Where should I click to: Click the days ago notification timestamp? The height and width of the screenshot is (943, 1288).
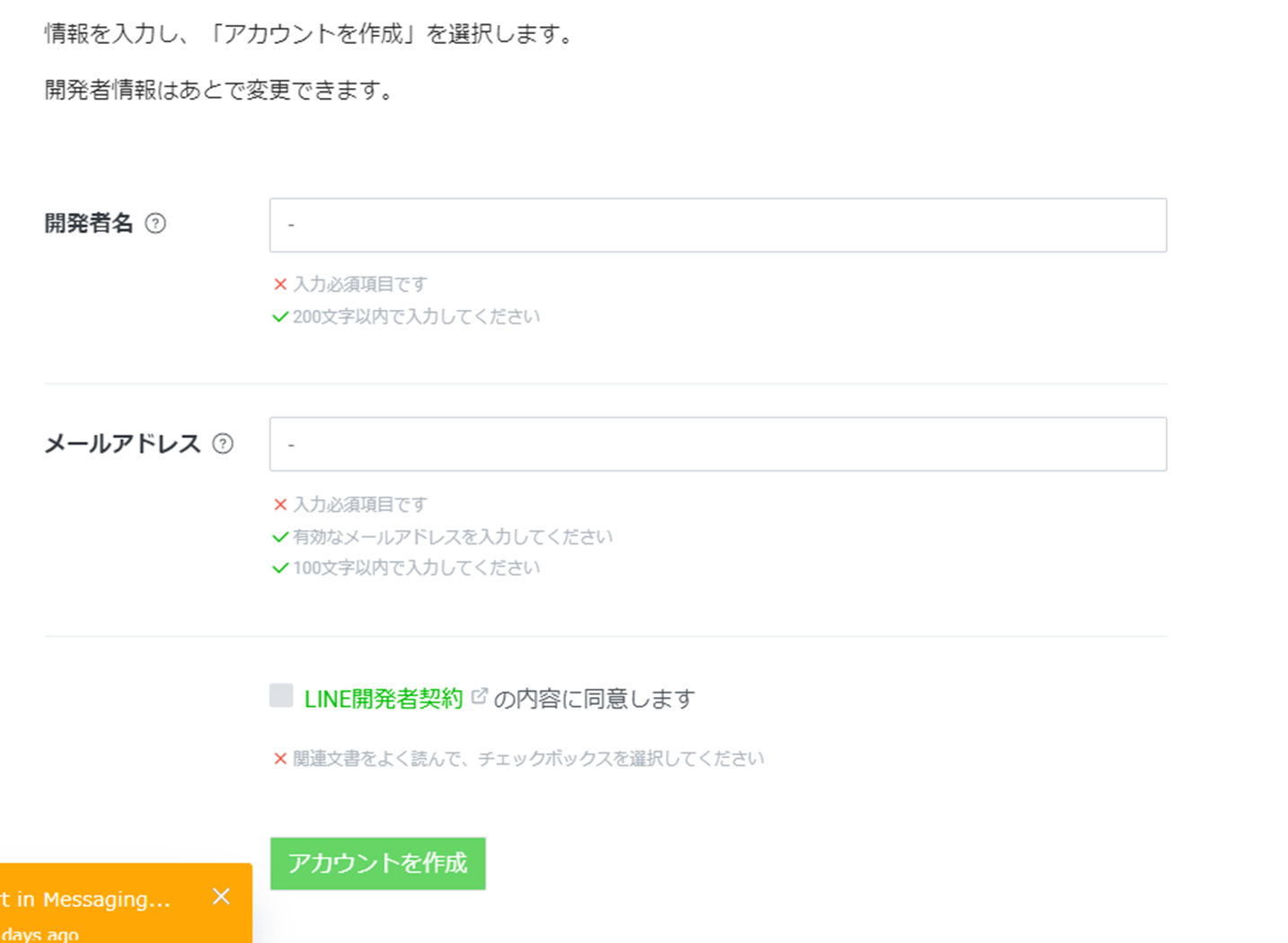(40, 934)
